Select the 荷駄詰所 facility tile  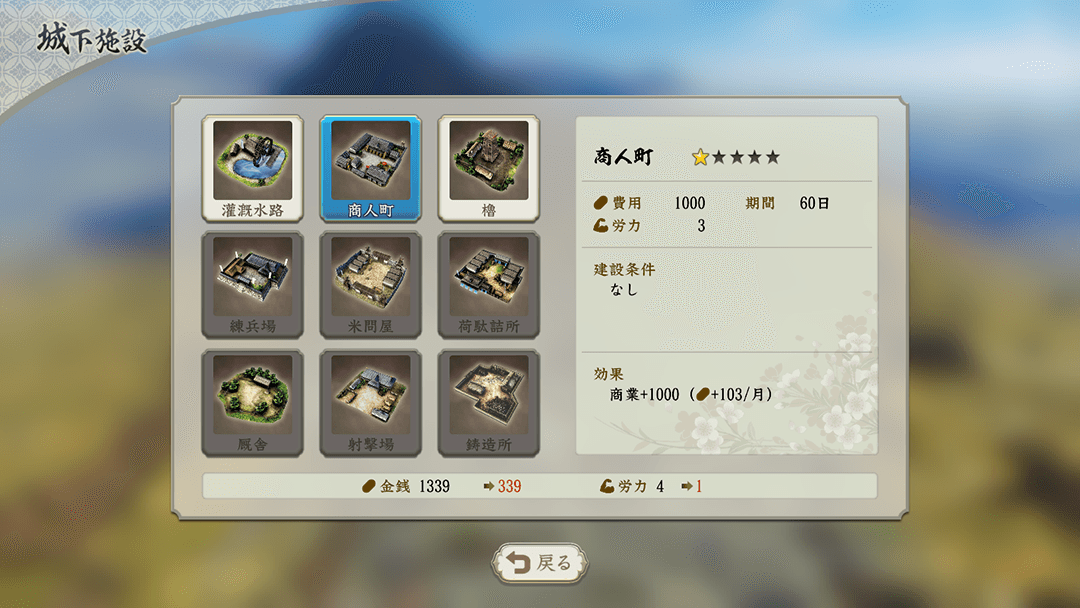pyautogui.click(x=488, y=285)
